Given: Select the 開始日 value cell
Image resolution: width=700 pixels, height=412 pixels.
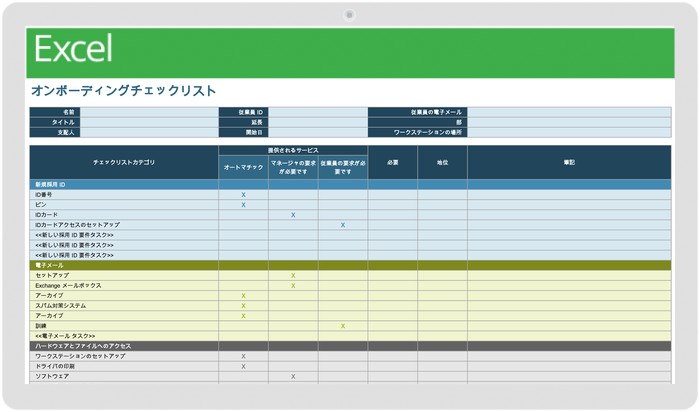Looking at the screenshot, I should point(317,132).
